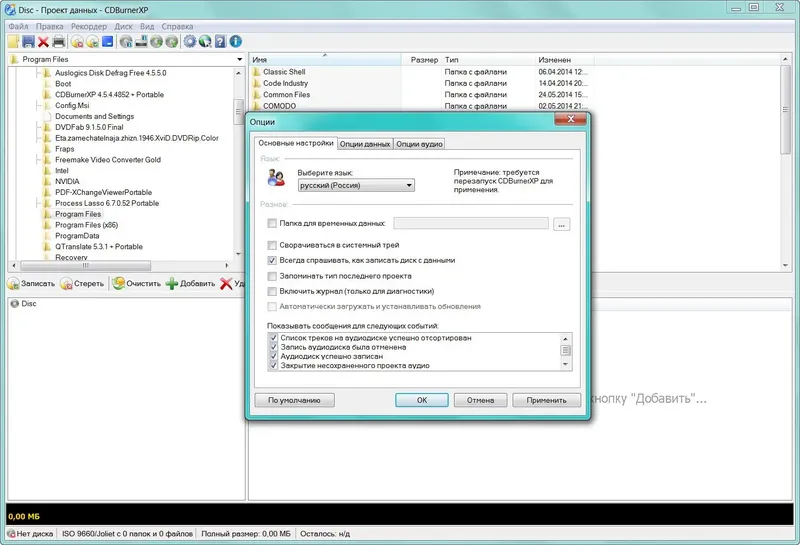Click the Записать burn icon in lower toolbar

pos(14,284)
